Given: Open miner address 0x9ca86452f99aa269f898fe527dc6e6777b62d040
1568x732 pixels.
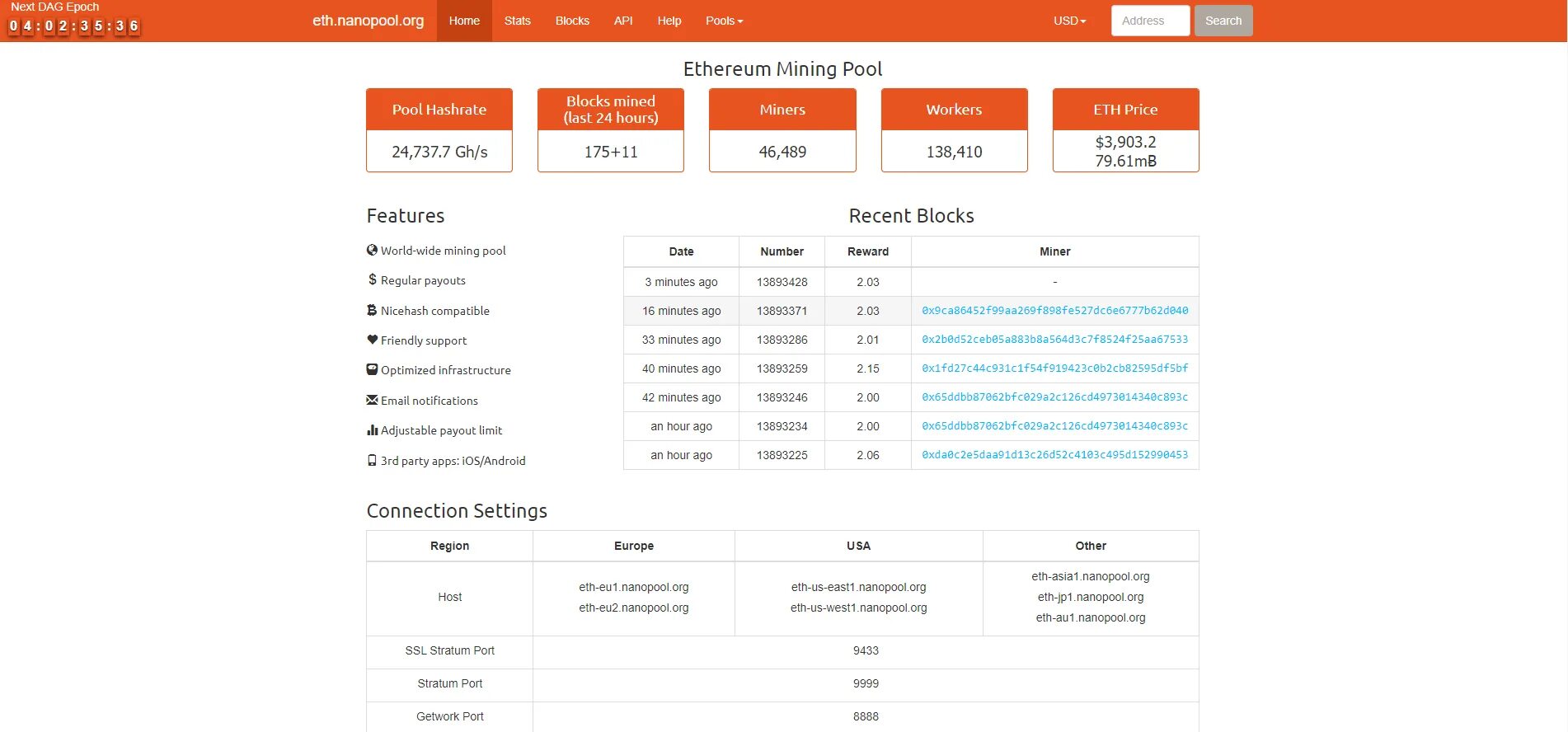Looking at the screenshot, I should point(1054,311).
